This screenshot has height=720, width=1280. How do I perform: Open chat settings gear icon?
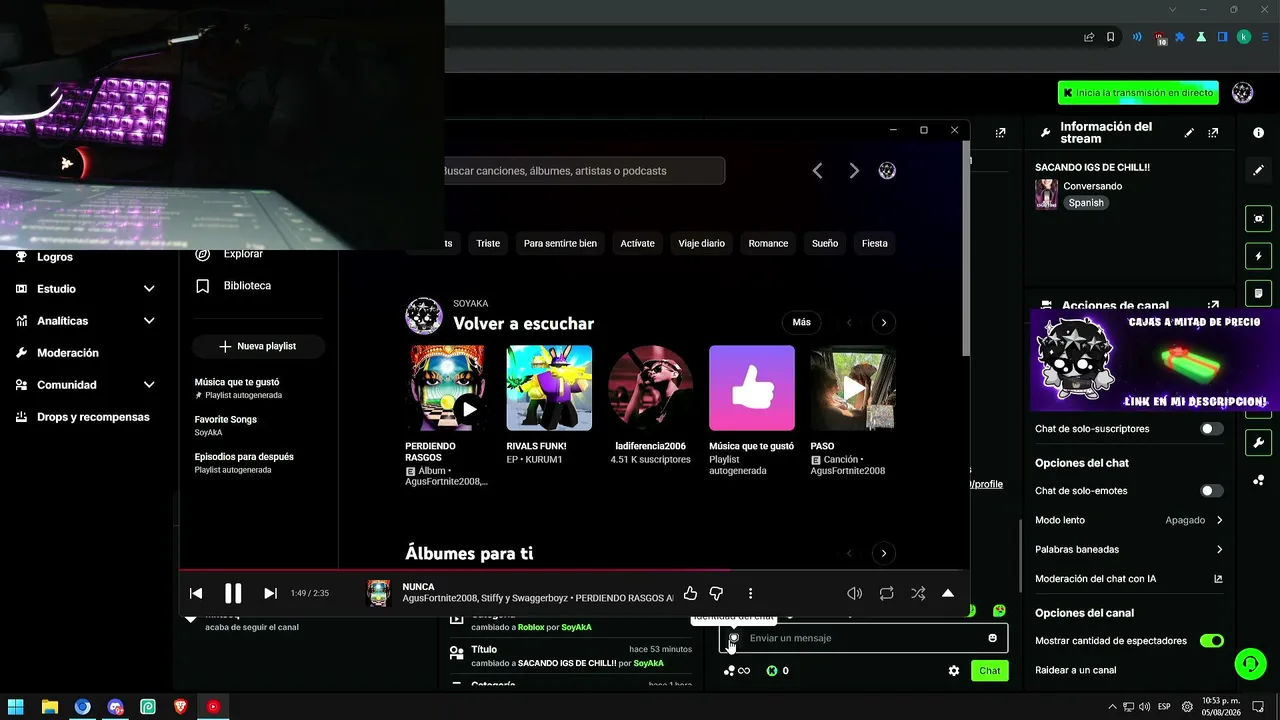[x=954, y=671]
